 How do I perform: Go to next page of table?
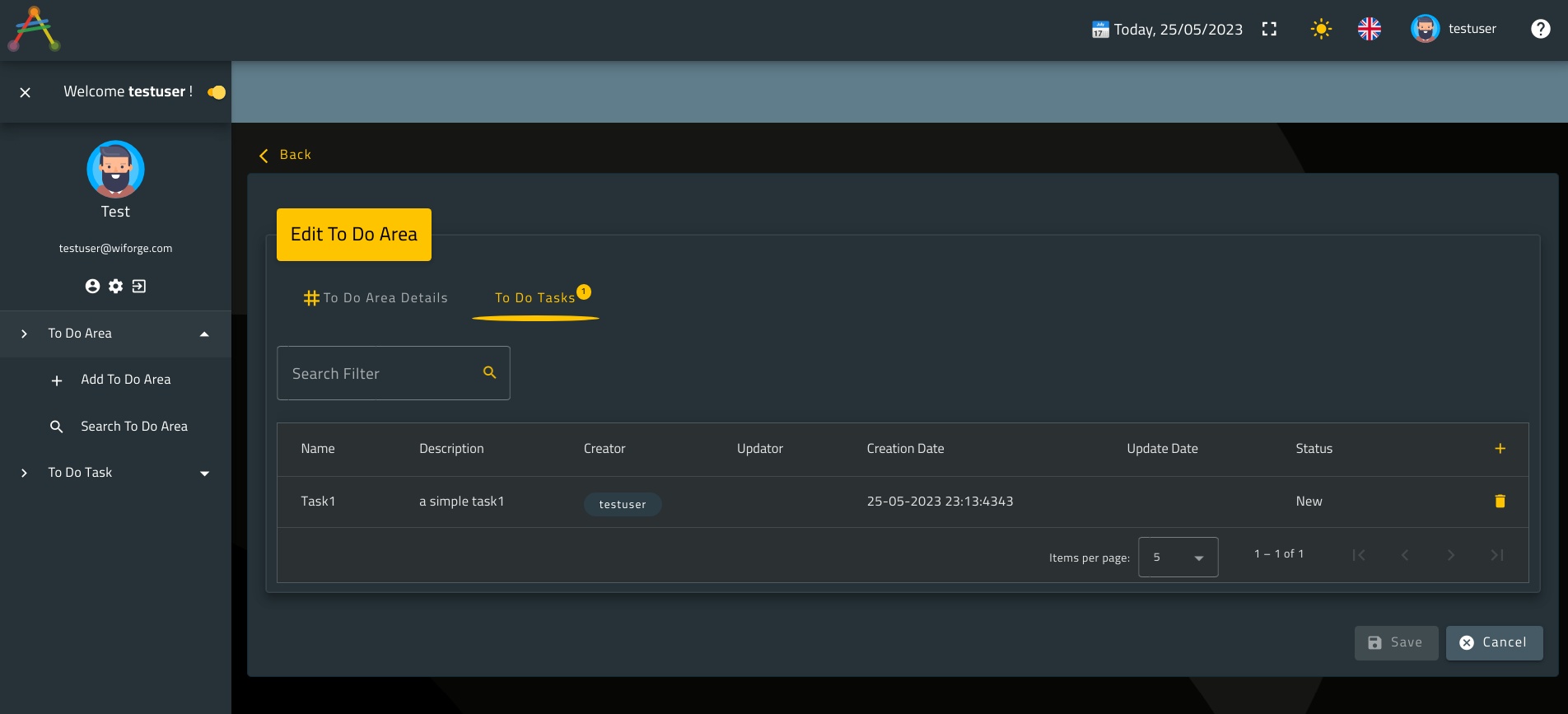point(1451,555)
